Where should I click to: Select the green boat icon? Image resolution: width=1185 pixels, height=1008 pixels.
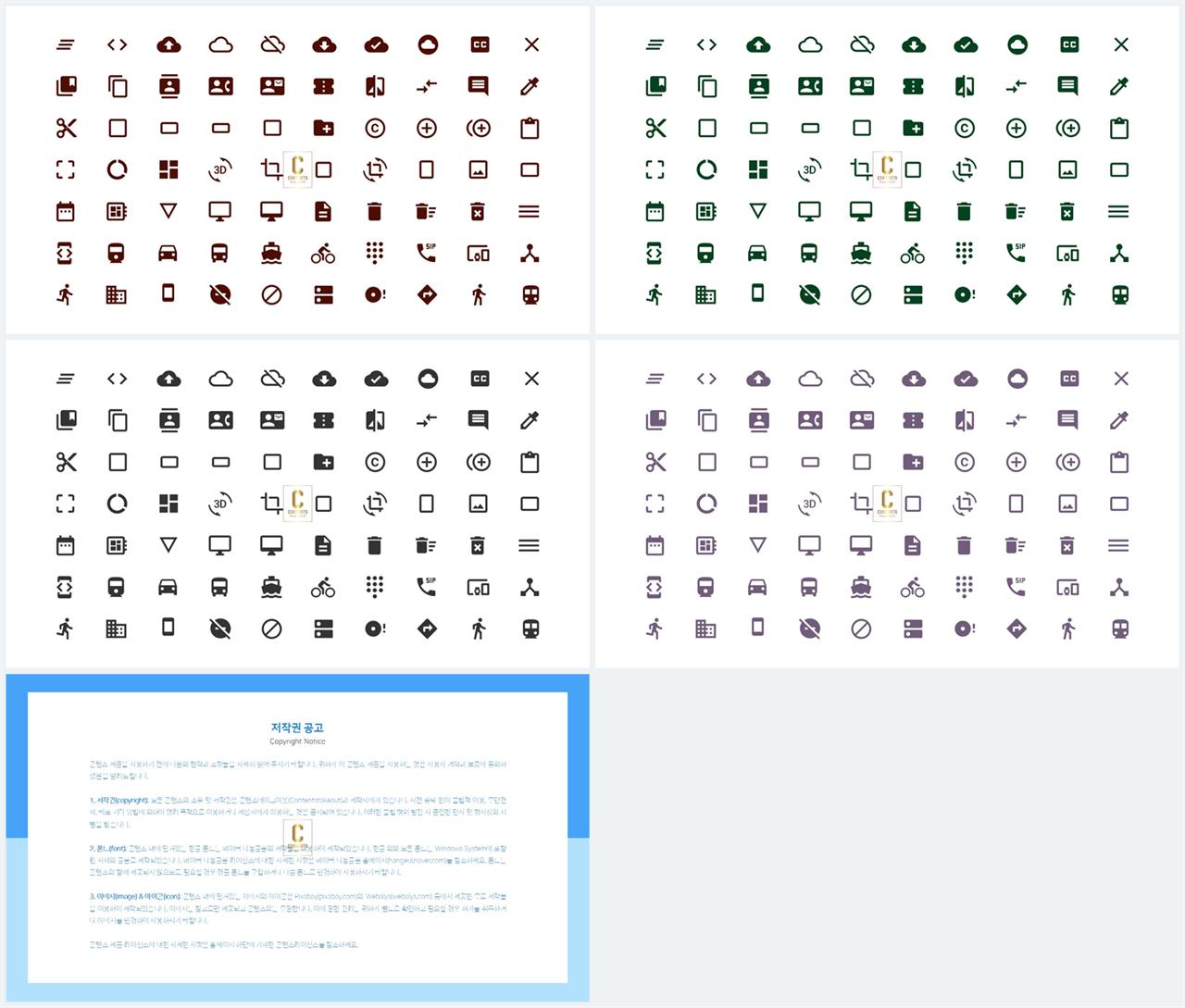861,253
